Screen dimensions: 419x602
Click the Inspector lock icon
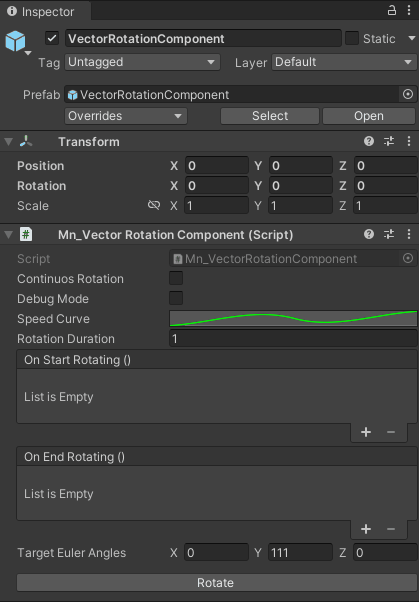[x=391, y=10]
